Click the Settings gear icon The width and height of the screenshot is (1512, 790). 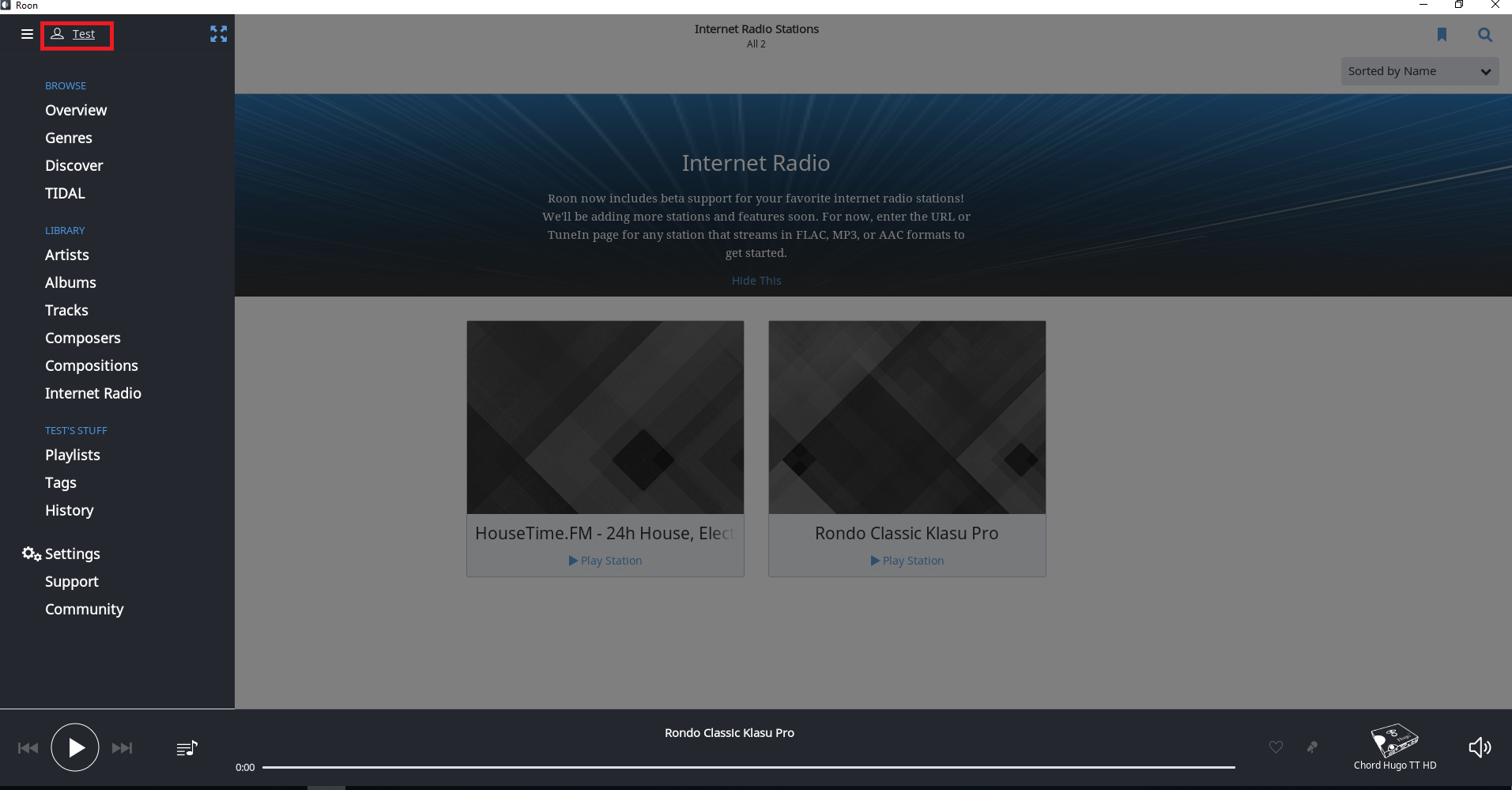coord(32,554)
